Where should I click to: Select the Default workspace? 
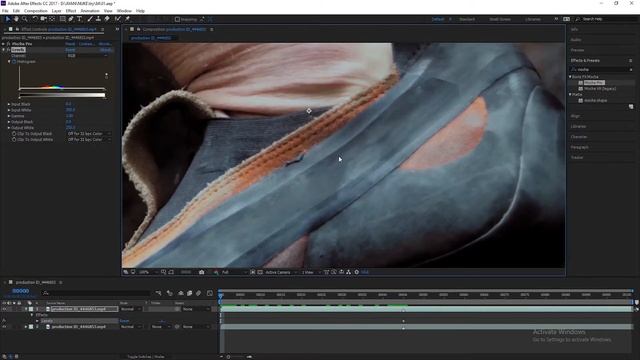(x=438, y=19)
